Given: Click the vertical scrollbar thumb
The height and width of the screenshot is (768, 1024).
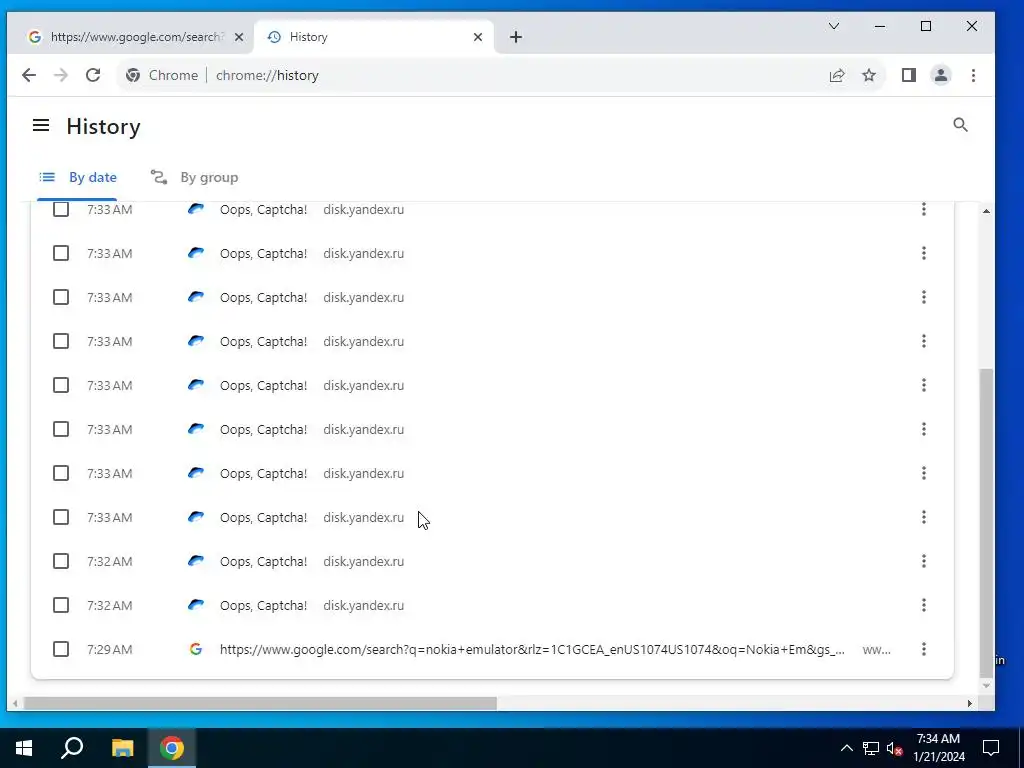Looking at the screenshot, I should 986,523.
